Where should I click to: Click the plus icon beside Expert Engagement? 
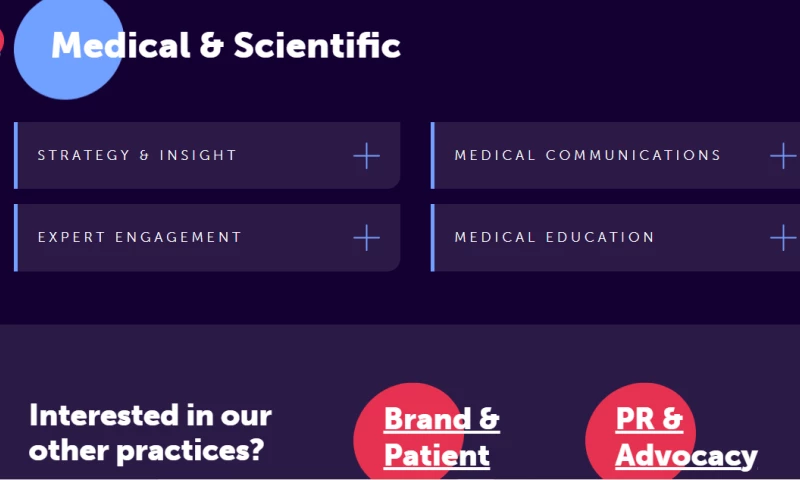click(367, 238)
